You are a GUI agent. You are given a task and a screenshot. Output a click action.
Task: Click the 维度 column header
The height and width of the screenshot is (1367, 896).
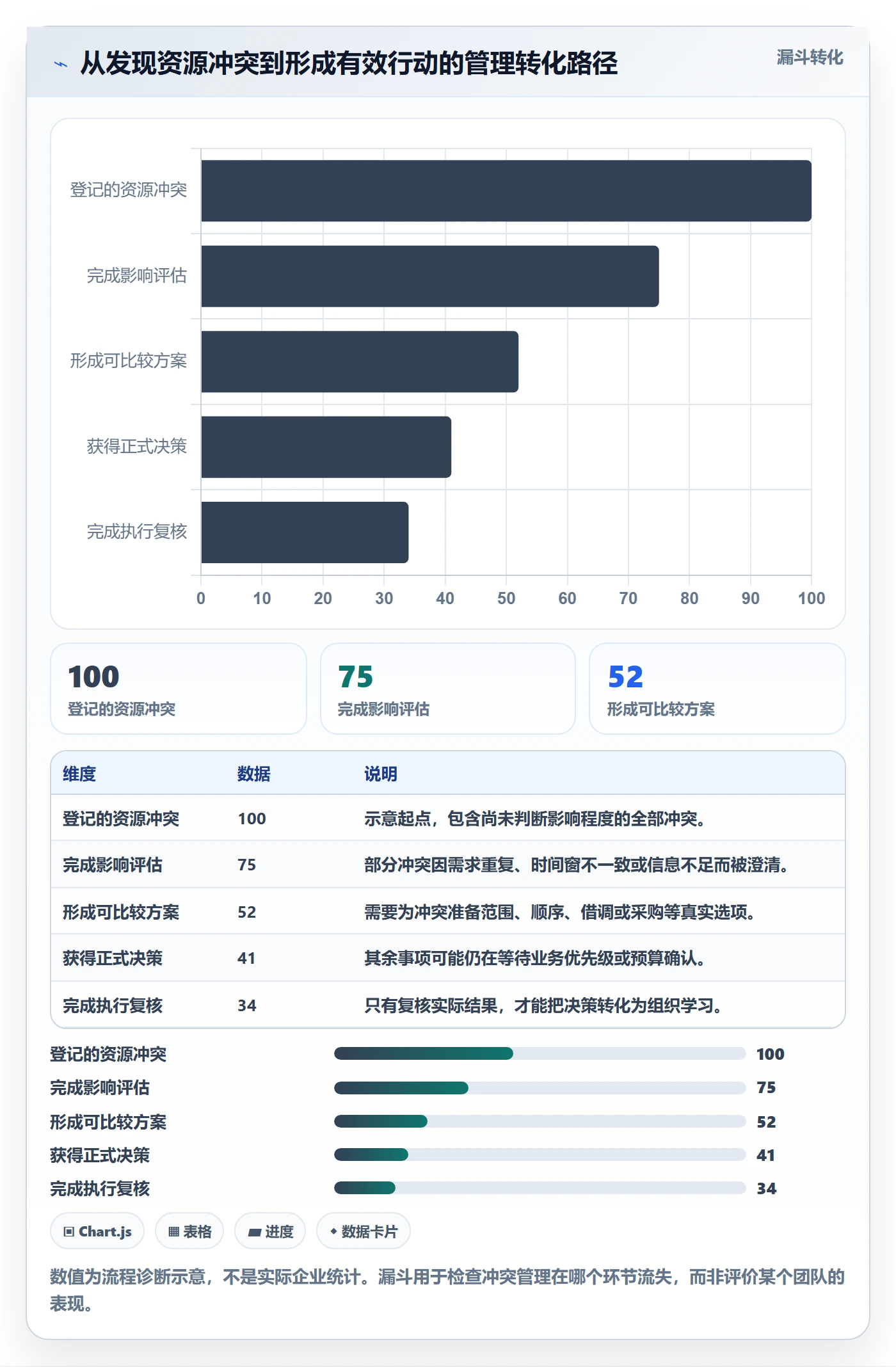(x=79, y=774)
